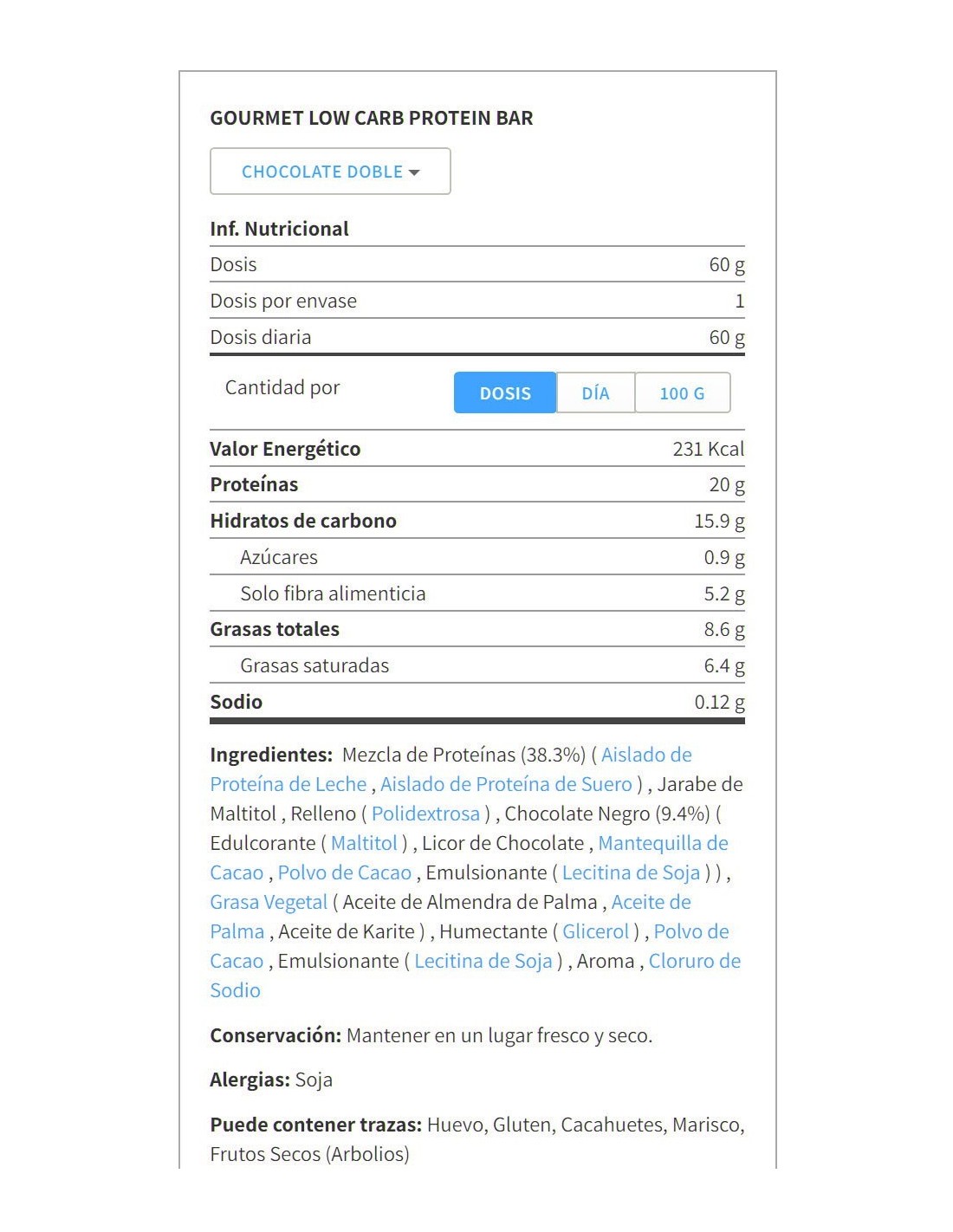Open the Aislado de Proteína de Suero link
Viewport: 953px width, 1232px height.
tap(506, 784)
